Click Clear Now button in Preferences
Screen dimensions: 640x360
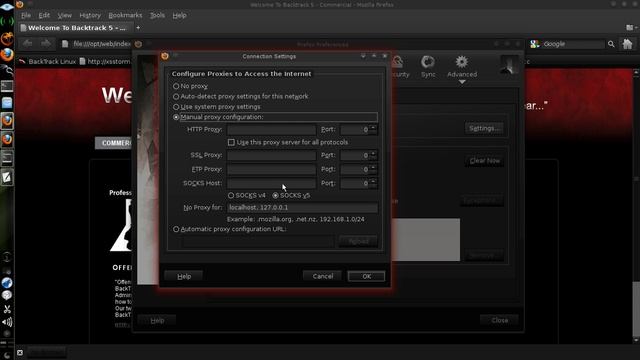(484, 161)
